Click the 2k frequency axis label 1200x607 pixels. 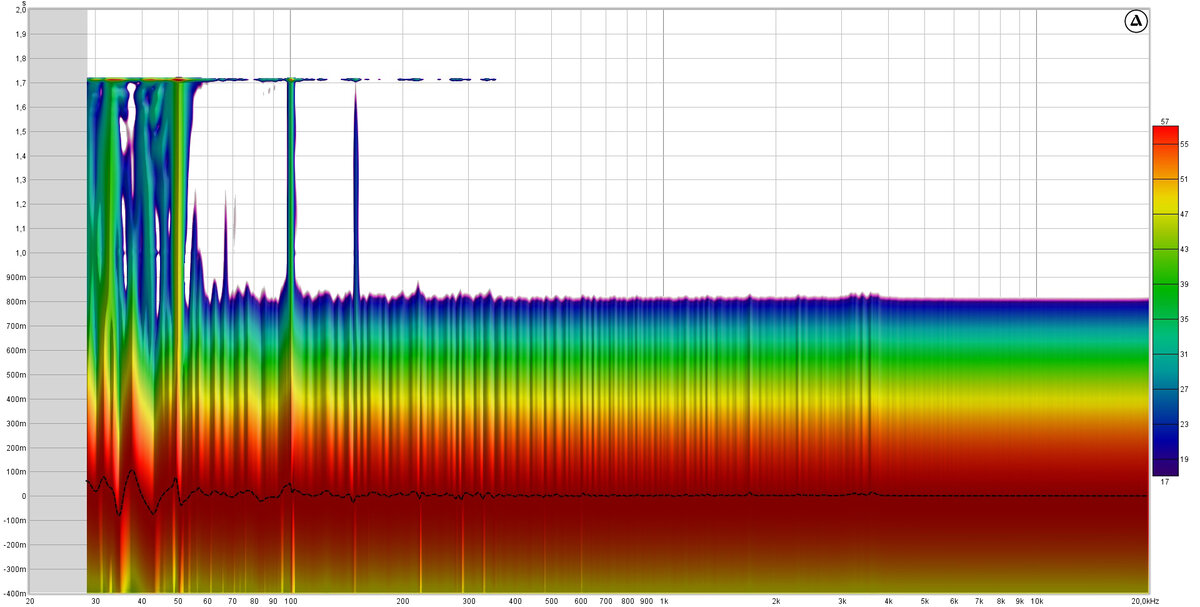tap(776, 601)
